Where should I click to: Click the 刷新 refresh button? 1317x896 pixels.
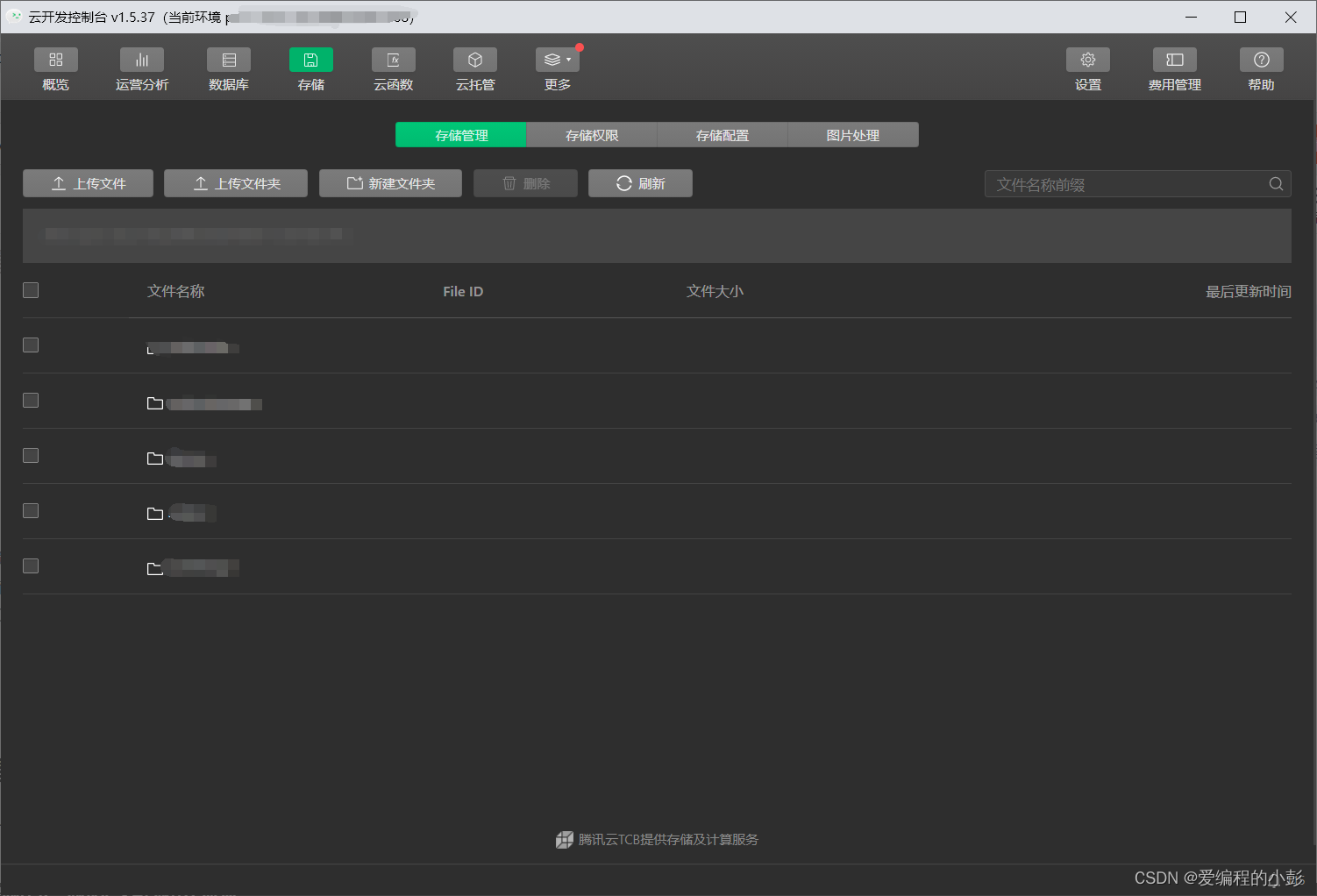(640, 183)
